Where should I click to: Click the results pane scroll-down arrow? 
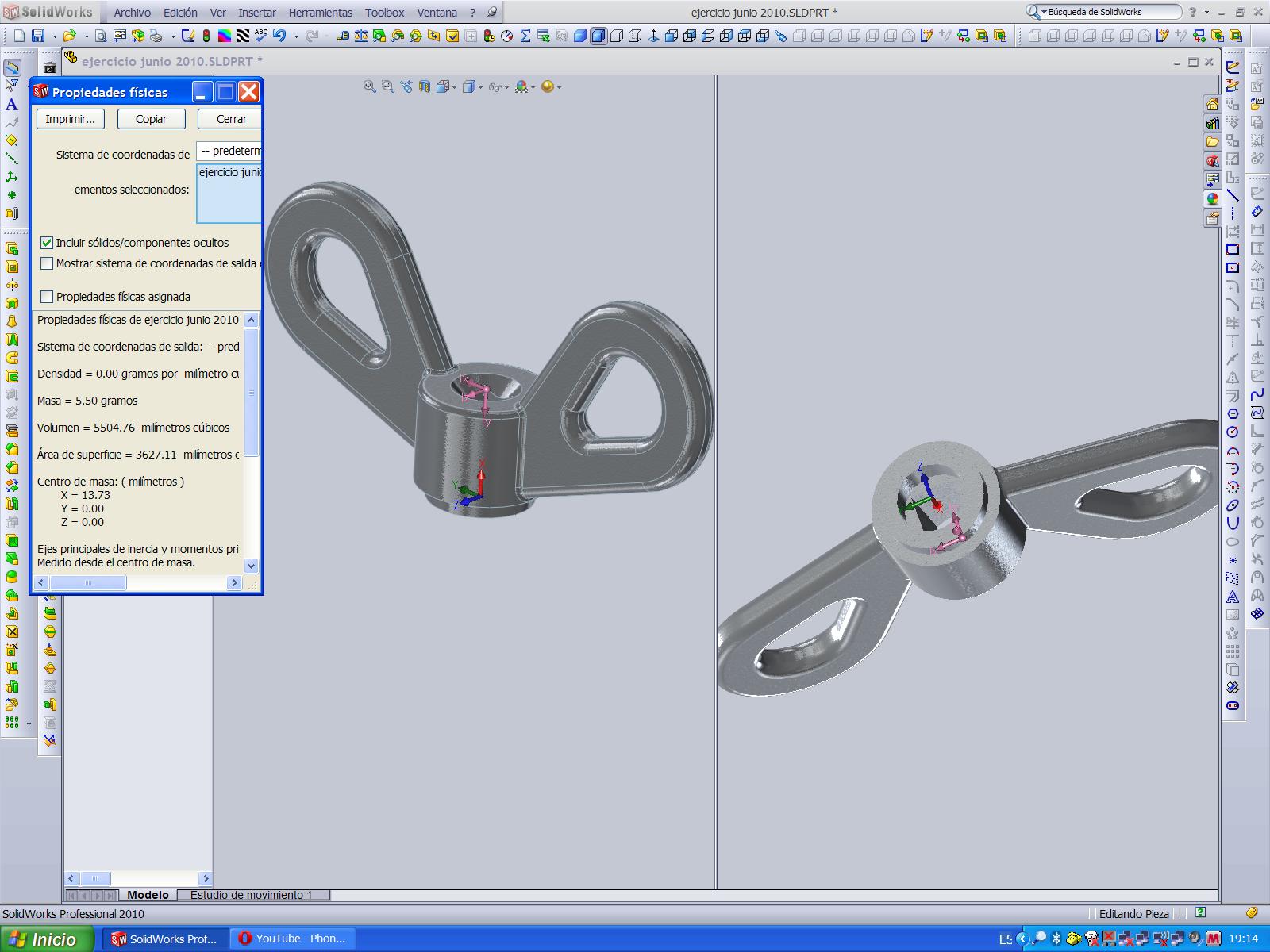coord(252,566)
